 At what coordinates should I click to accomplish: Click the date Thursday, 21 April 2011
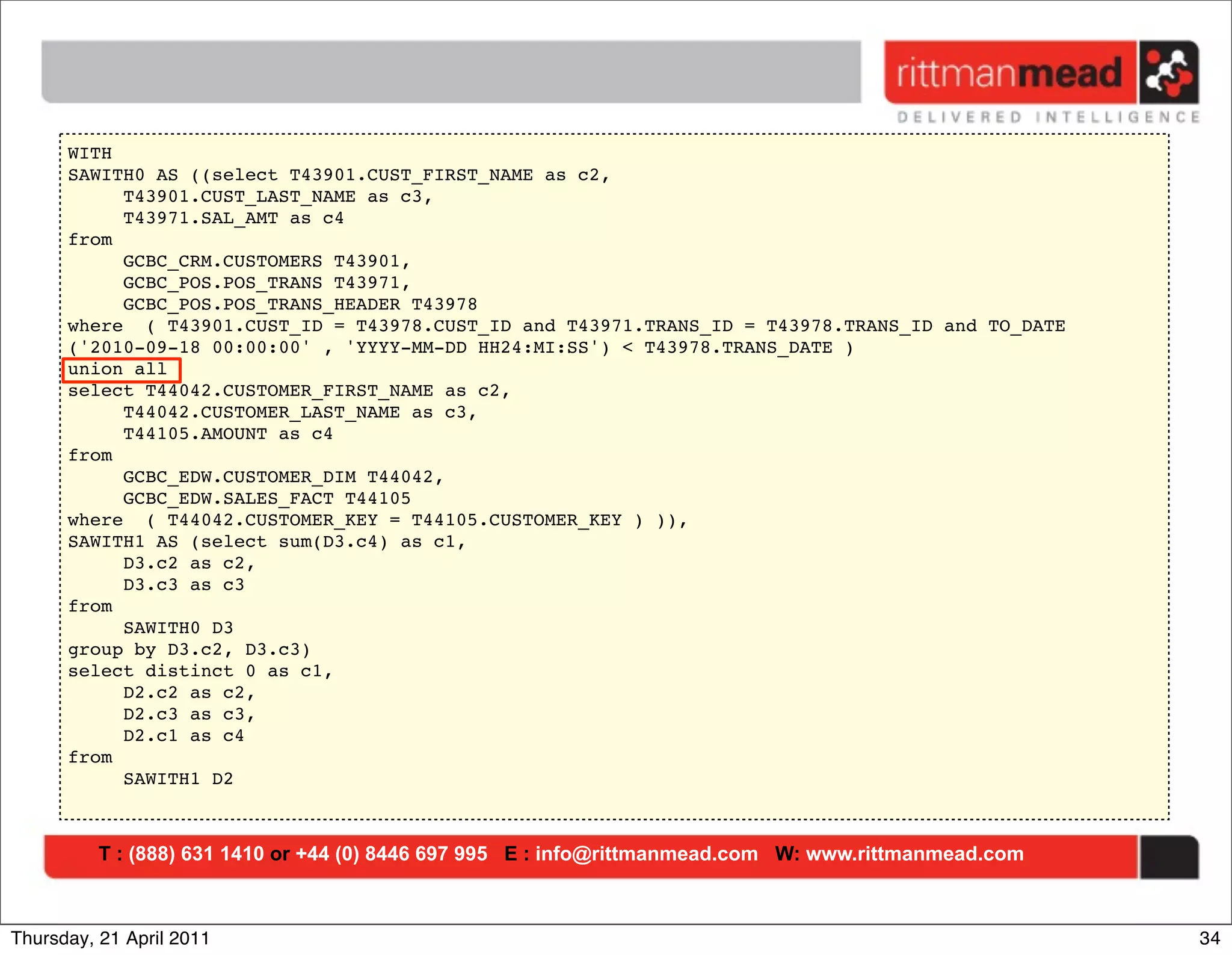pos(110,939)
